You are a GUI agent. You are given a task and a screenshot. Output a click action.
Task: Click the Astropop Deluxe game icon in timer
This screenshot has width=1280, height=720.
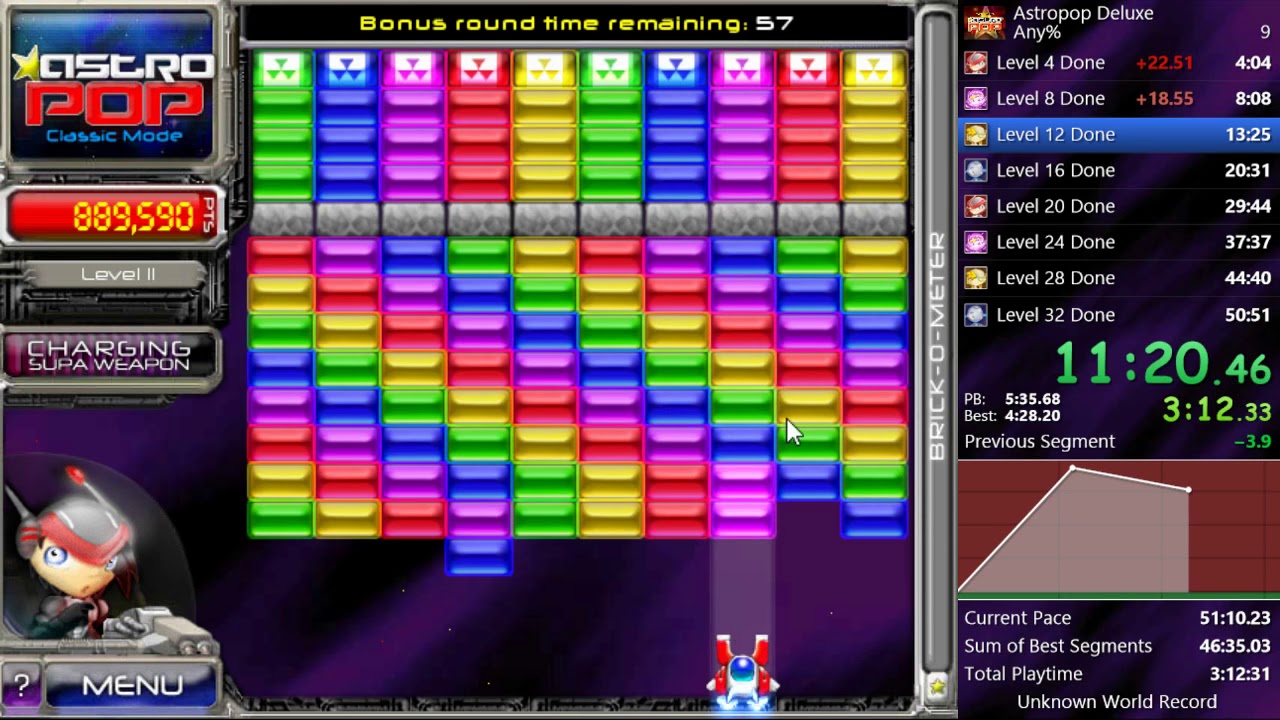(984, 22)
